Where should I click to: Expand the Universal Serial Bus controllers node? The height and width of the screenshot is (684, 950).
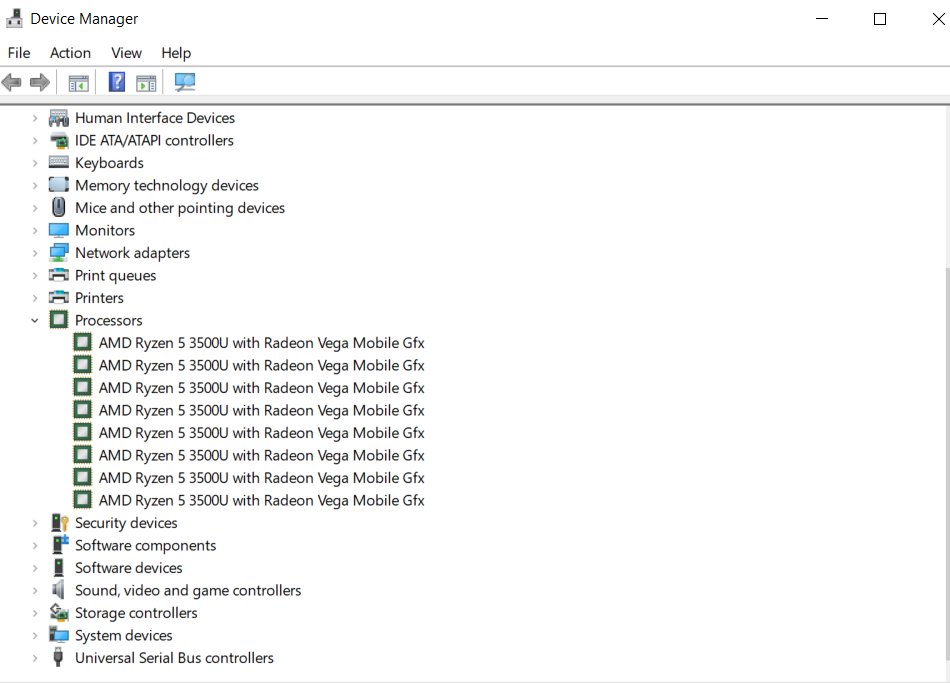click(35, 658)
